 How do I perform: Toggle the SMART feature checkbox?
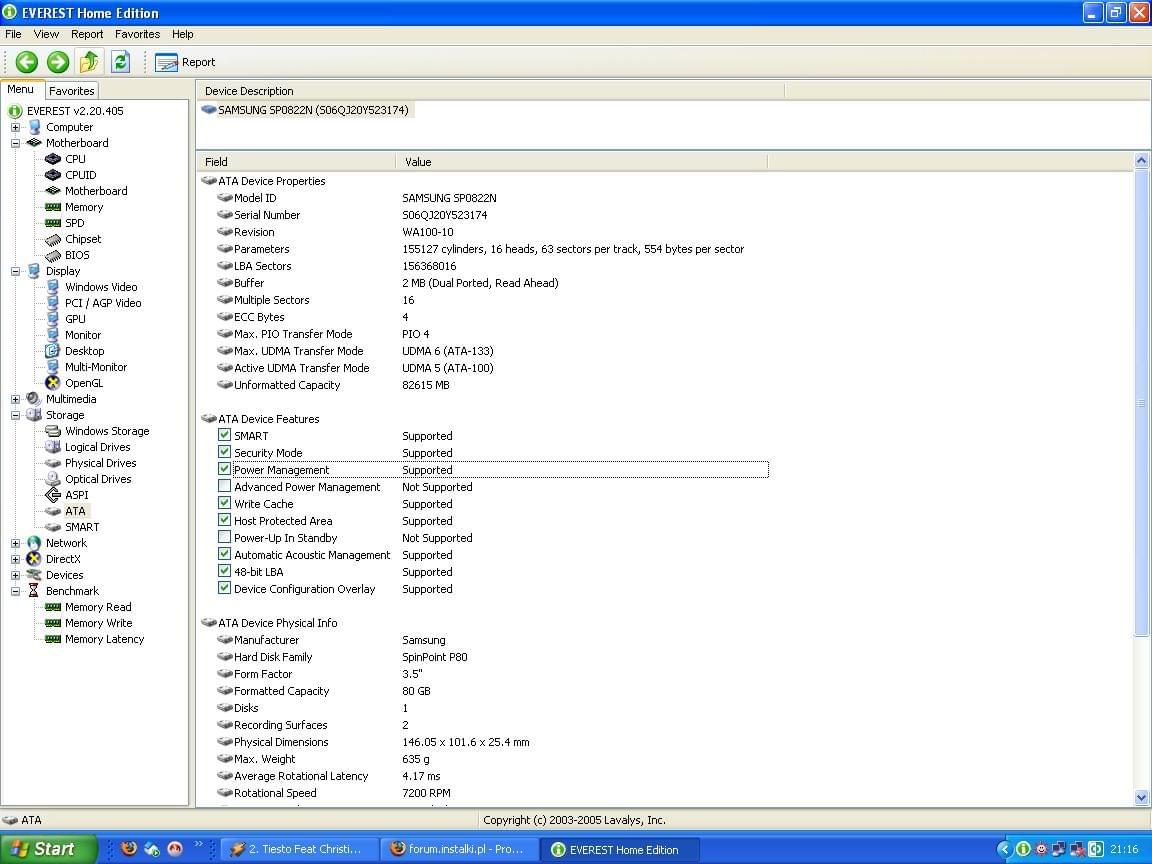[x=224, y=435]
